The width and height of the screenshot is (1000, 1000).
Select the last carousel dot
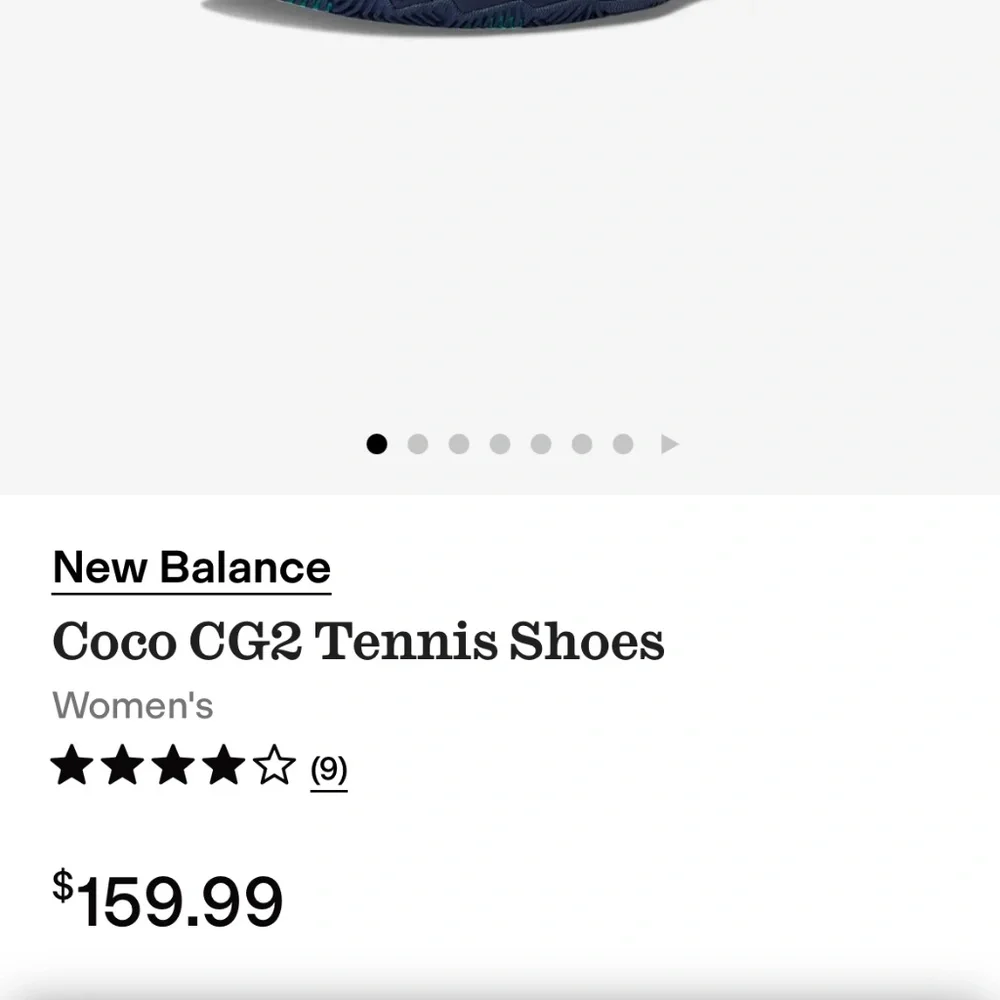click(x=622, y=444)
